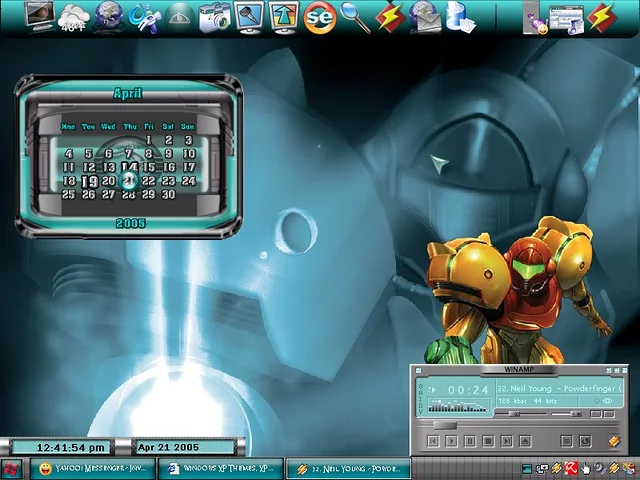Open the Winamp main menu in title bar corner
Image resolution: width=640 pixels, height=480 pixels.
click(420, 371)
